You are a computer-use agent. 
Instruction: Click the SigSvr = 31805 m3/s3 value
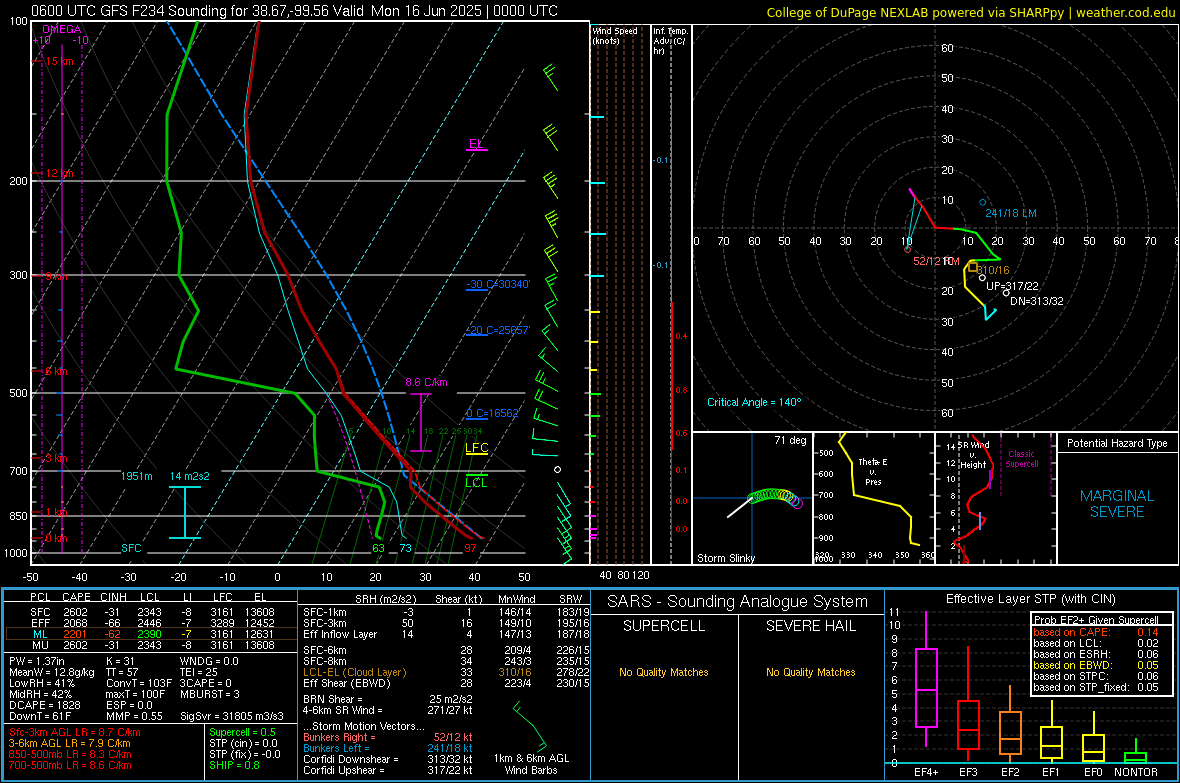(x=232, y=716)
